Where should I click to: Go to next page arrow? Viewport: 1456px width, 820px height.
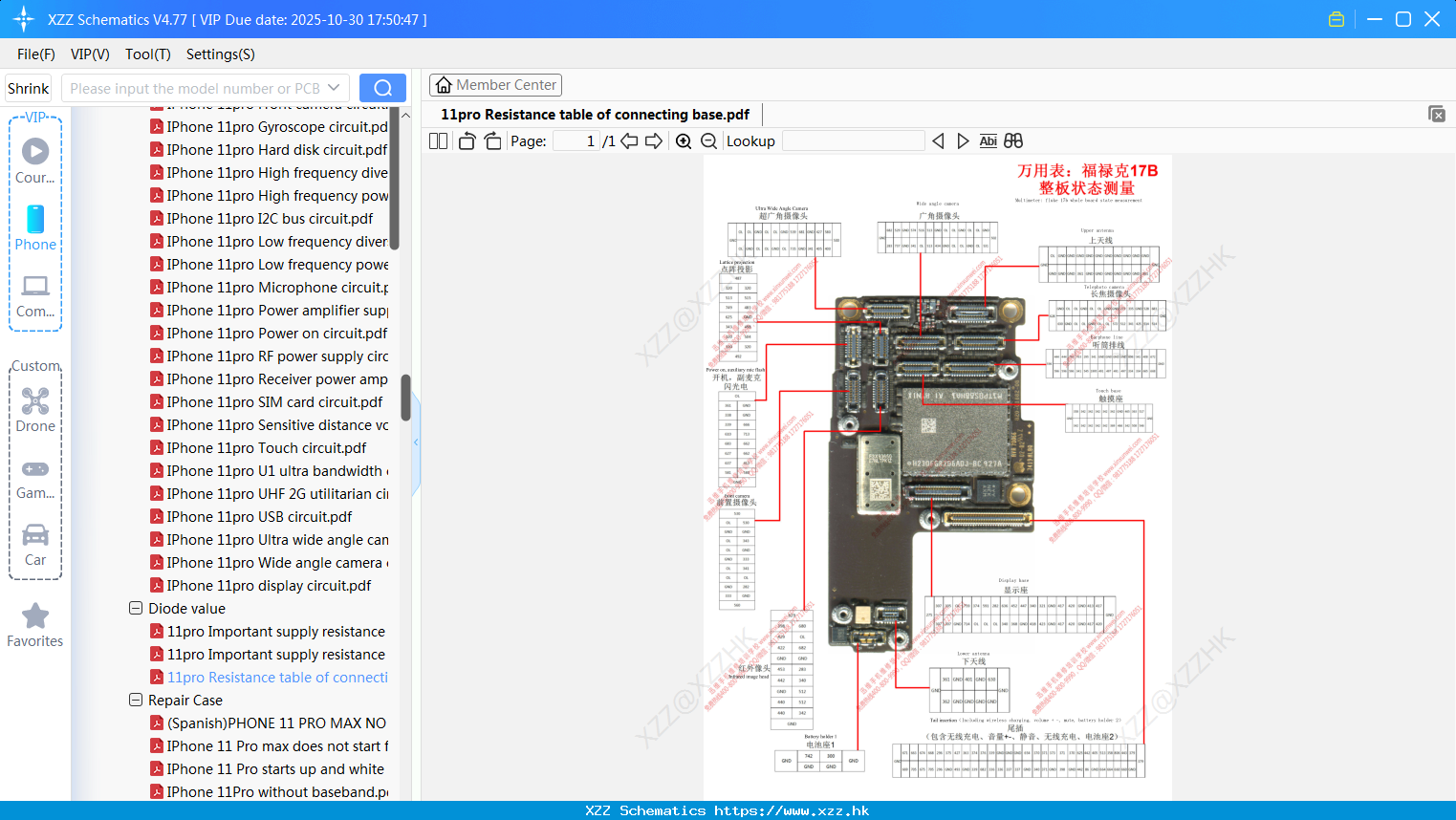pyautogui.click(x=654, y=140)
